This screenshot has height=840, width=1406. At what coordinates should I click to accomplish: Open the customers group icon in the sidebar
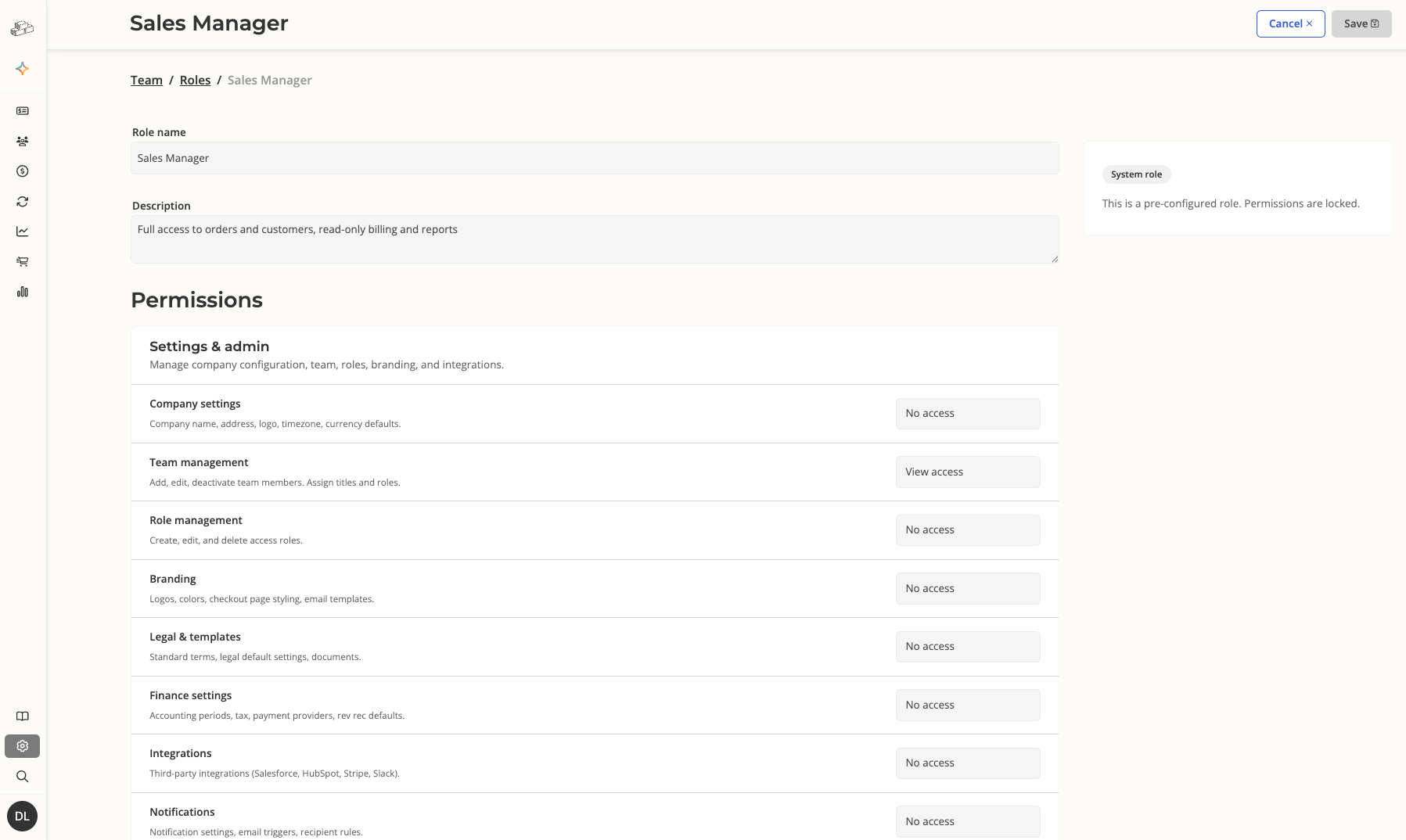[x=23, y=142]
